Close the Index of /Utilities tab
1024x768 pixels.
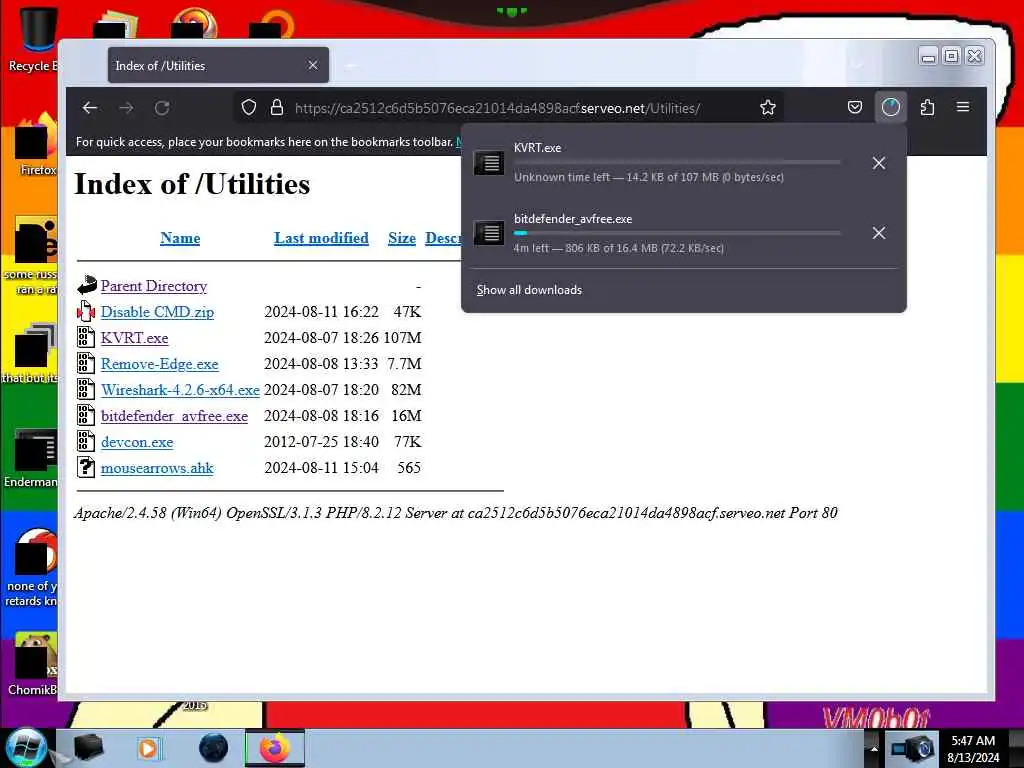(x=313, y=65)
